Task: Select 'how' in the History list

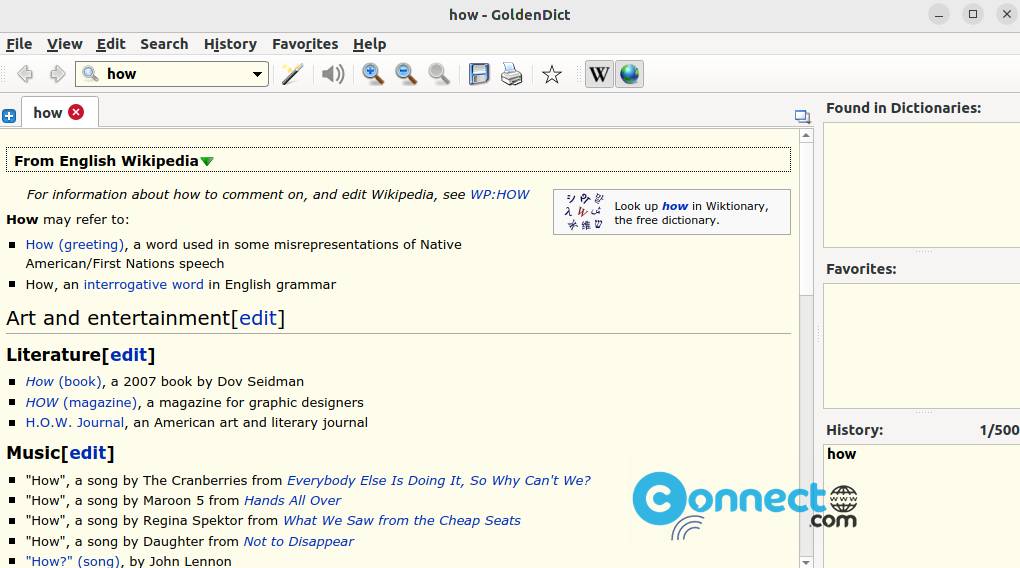Action: tap(841, 454)
